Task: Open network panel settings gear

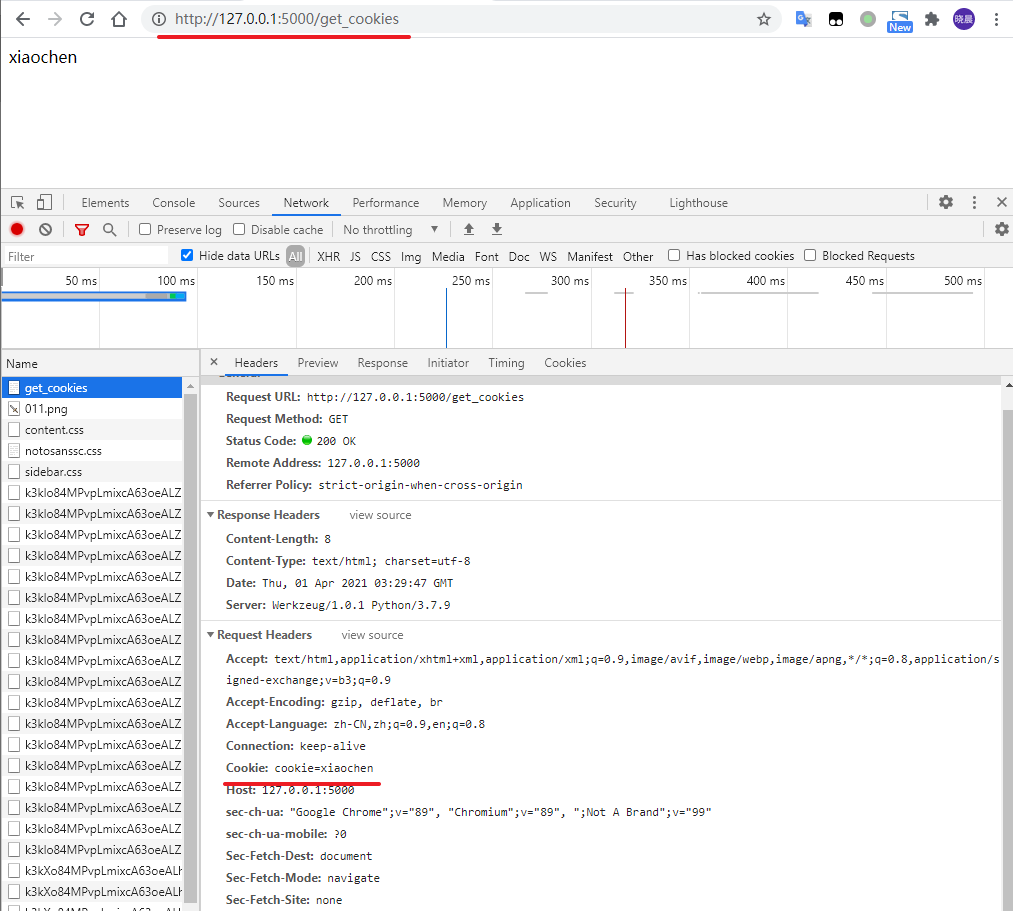Action: 1001,229
